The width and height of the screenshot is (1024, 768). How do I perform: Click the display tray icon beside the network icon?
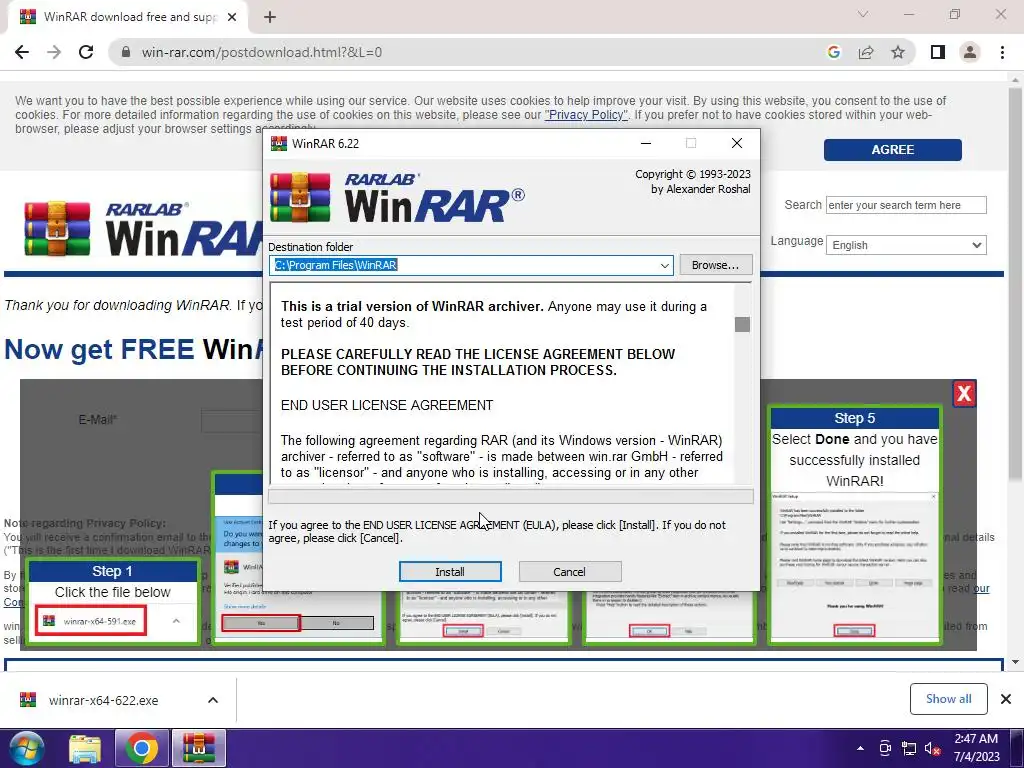(885, 748)
